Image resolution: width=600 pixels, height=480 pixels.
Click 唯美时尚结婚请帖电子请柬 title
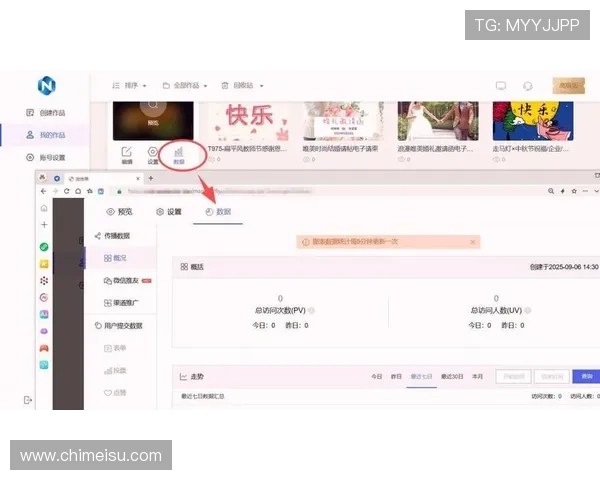point(340,149)
